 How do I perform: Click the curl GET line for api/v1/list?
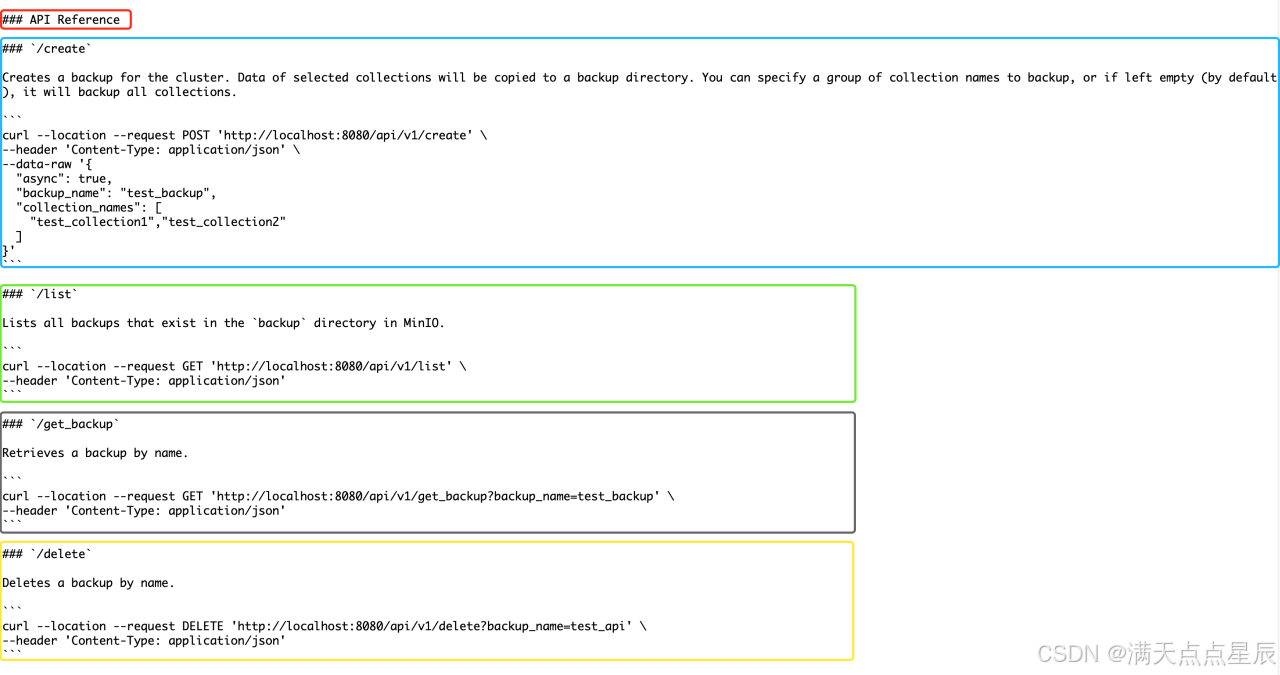click(x=234, y=366)
